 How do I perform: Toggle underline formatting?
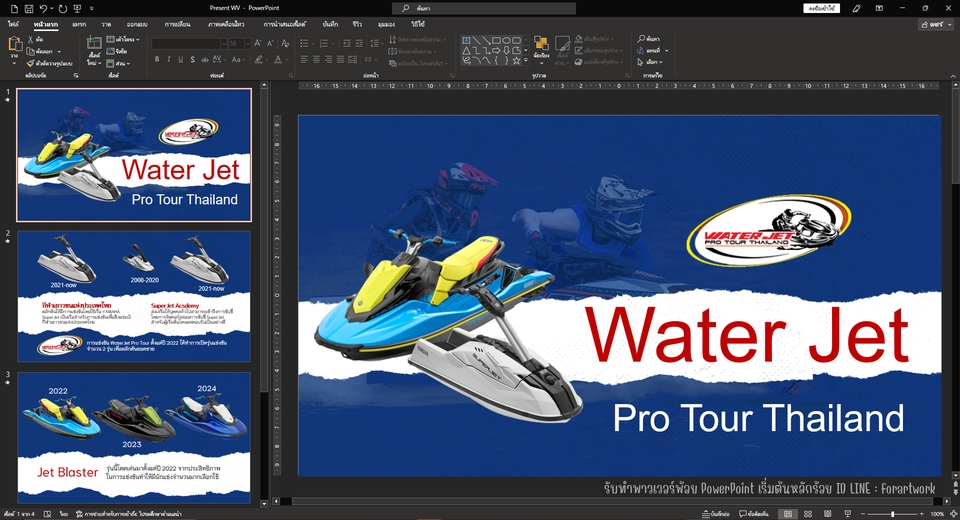[x=181, y=59]
